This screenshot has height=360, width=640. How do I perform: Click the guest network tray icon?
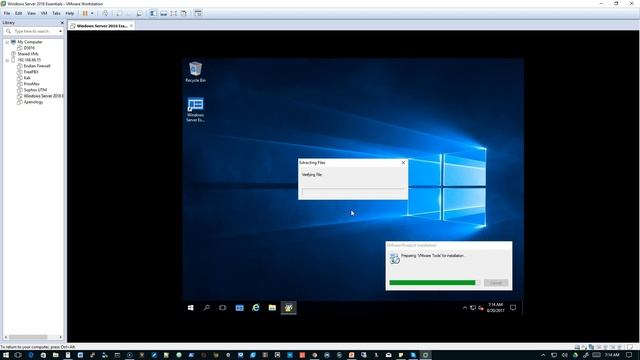pos(473,308)
